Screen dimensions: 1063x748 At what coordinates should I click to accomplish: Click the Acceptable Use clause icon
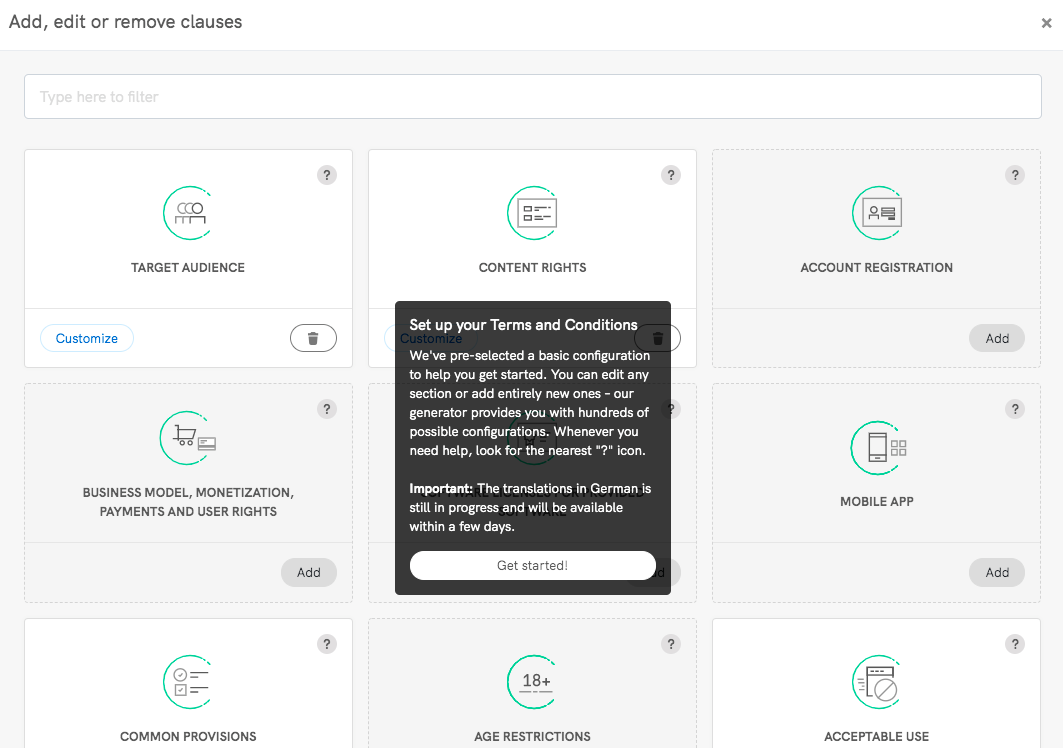pos(877,682)
